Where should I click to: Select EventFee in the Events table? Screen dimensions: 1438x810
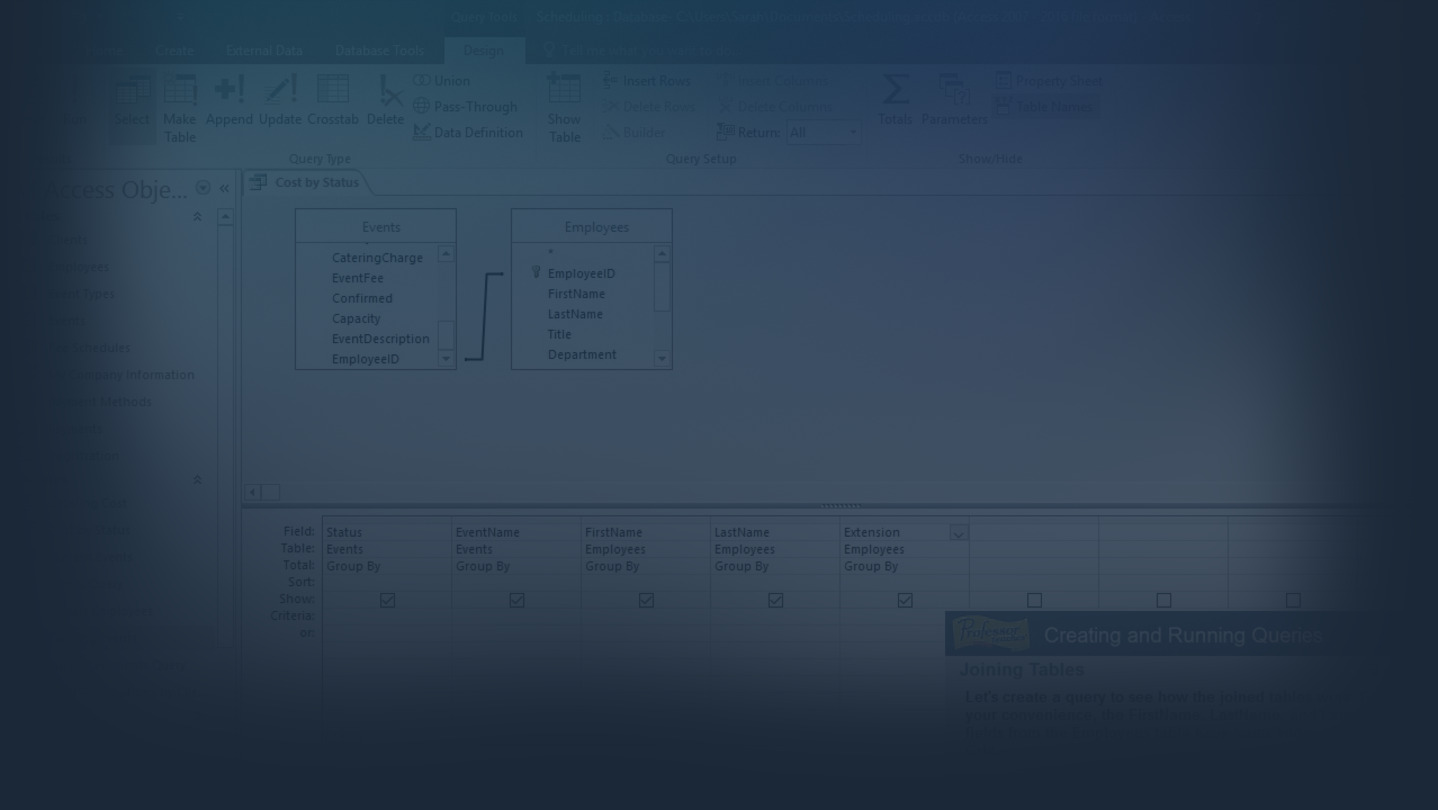coord(357,278)
